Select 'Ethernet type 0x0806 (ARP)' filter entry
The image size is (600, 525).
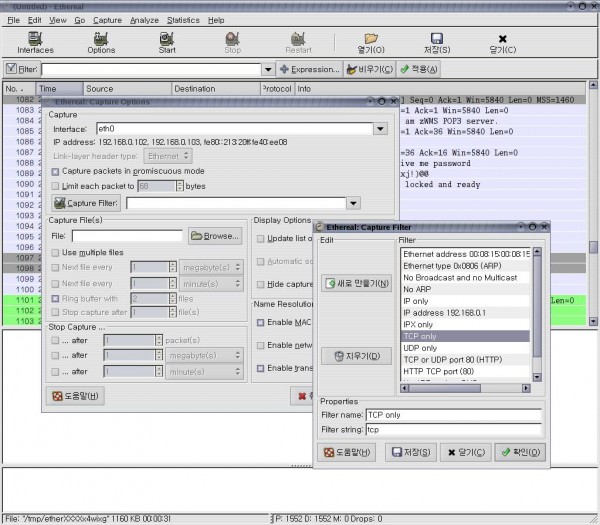pyautogui.click(x=465, y=266)
